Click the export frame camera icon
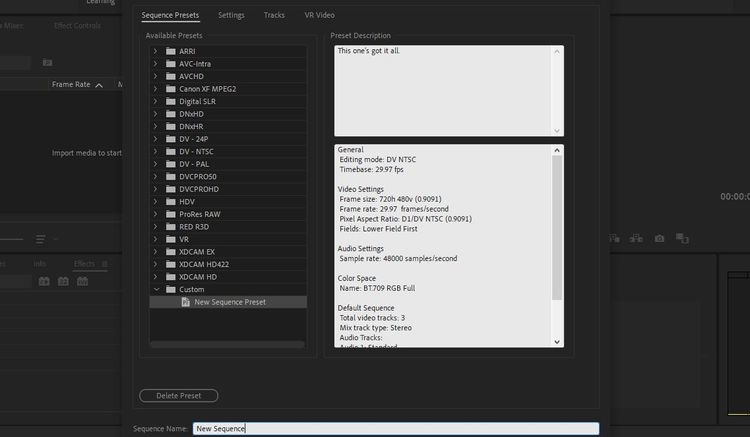 click(659, 238)
